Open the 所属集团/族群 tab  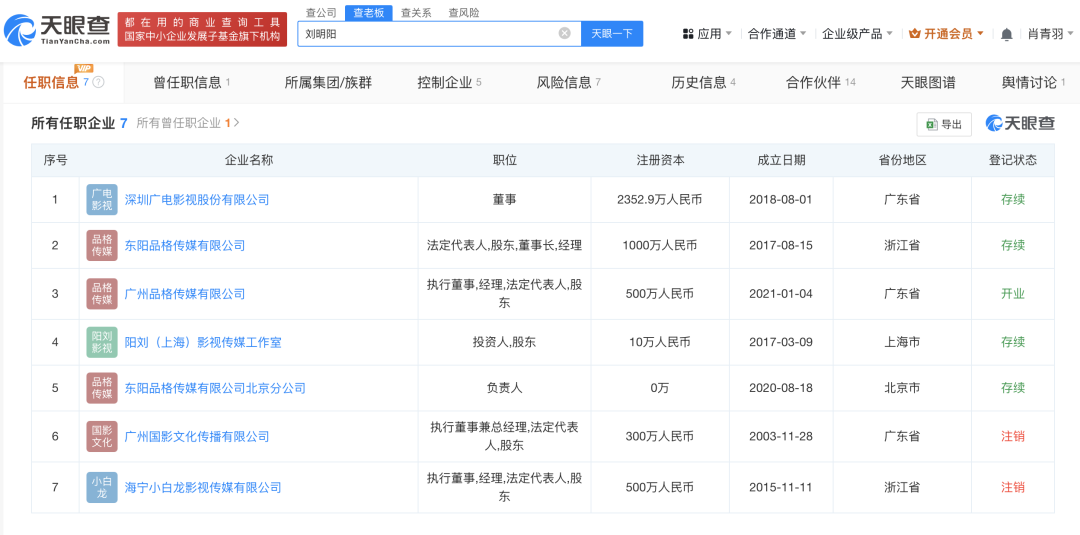[x=328, y=83]
